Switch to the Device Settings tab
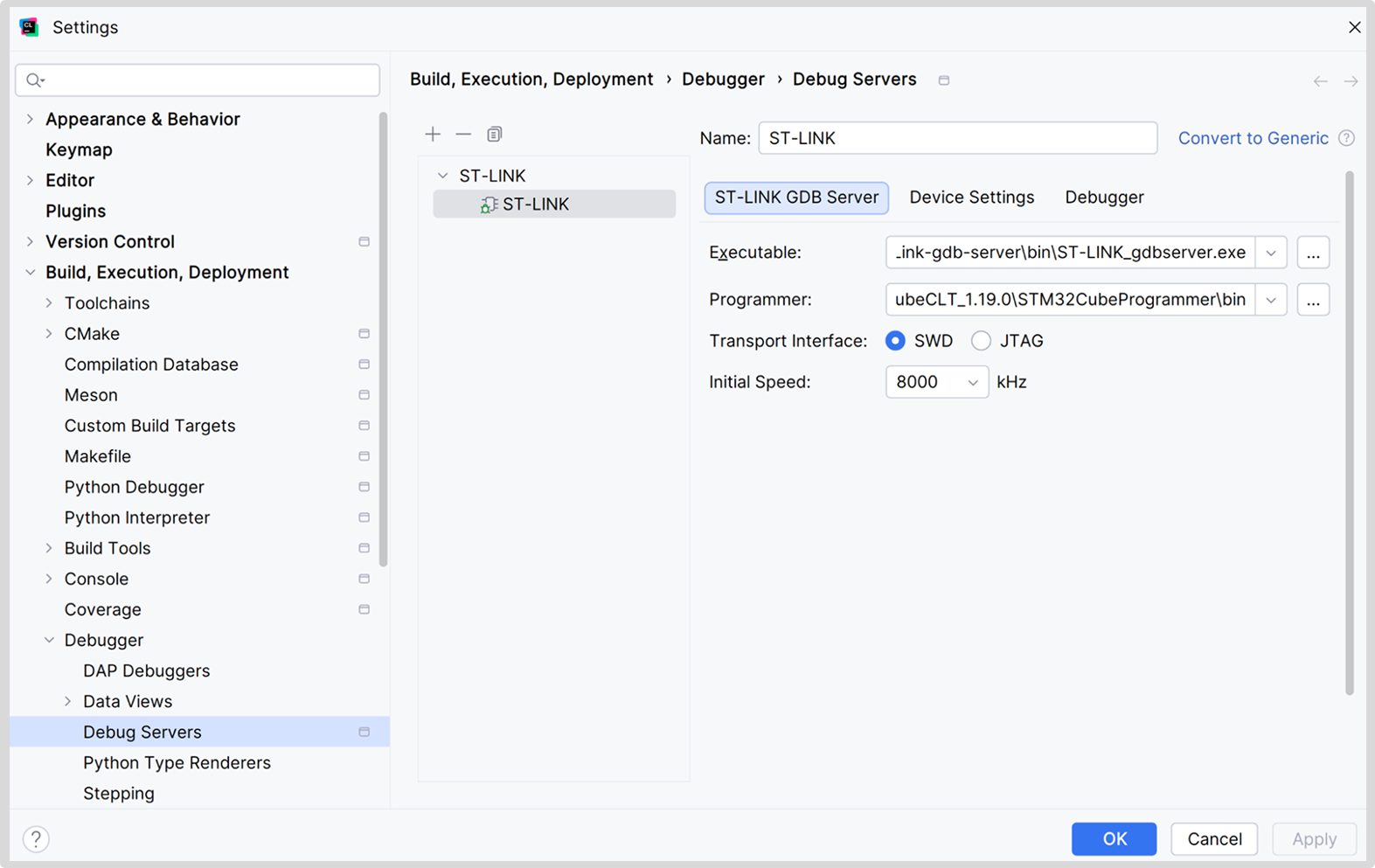 [x=971, y=198]
